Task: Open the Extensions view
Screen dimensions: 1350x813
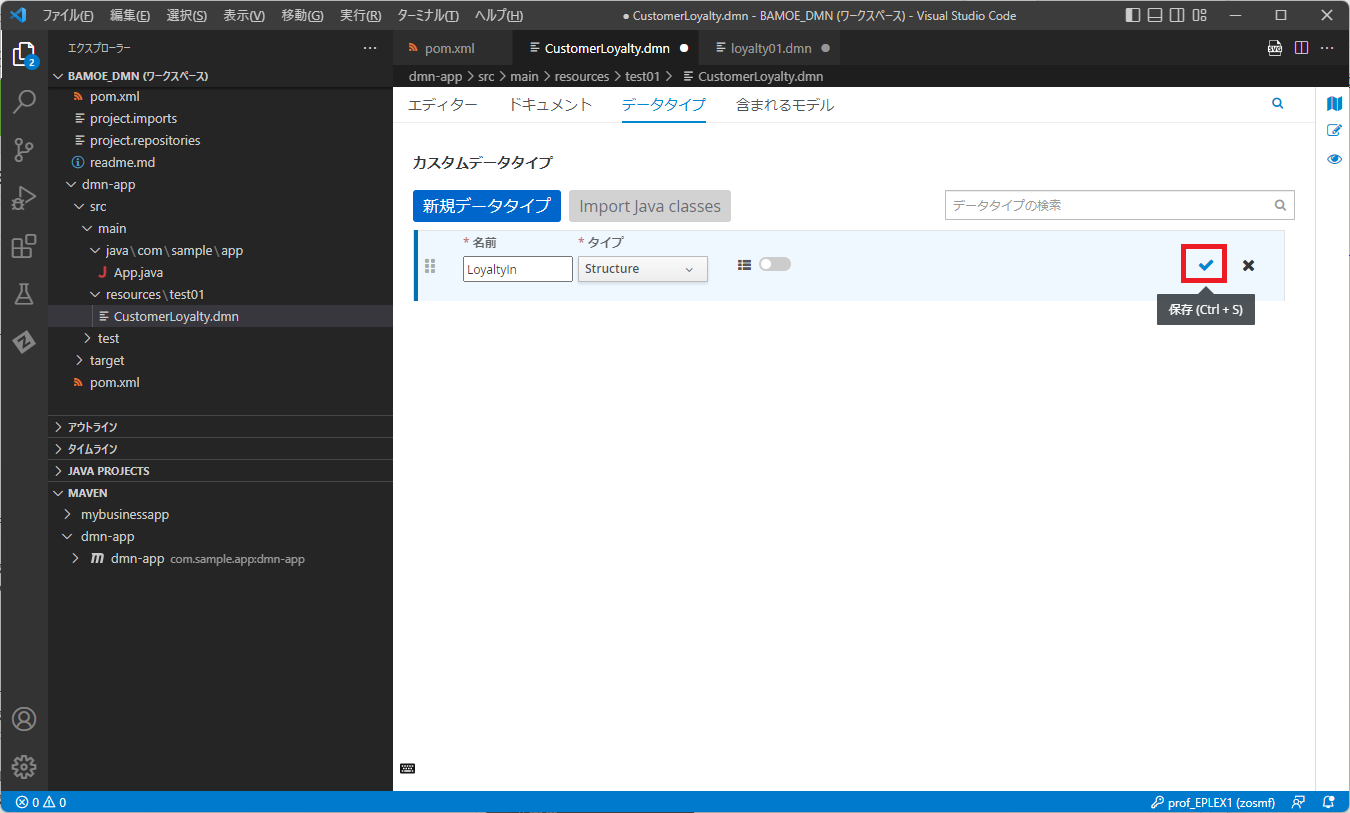Action: click(x=24, y=246)
